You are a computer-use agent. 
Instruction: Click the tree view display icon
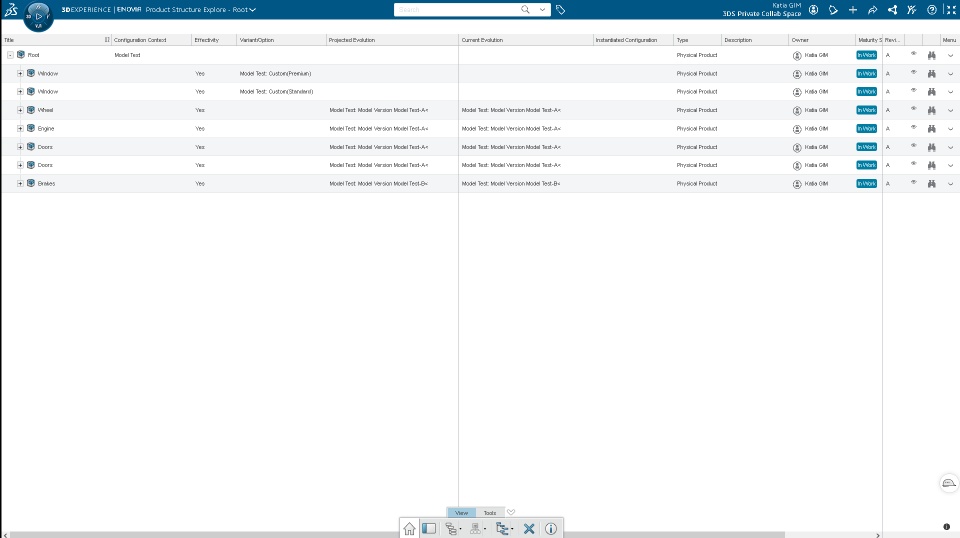click(x=503, y=529)
